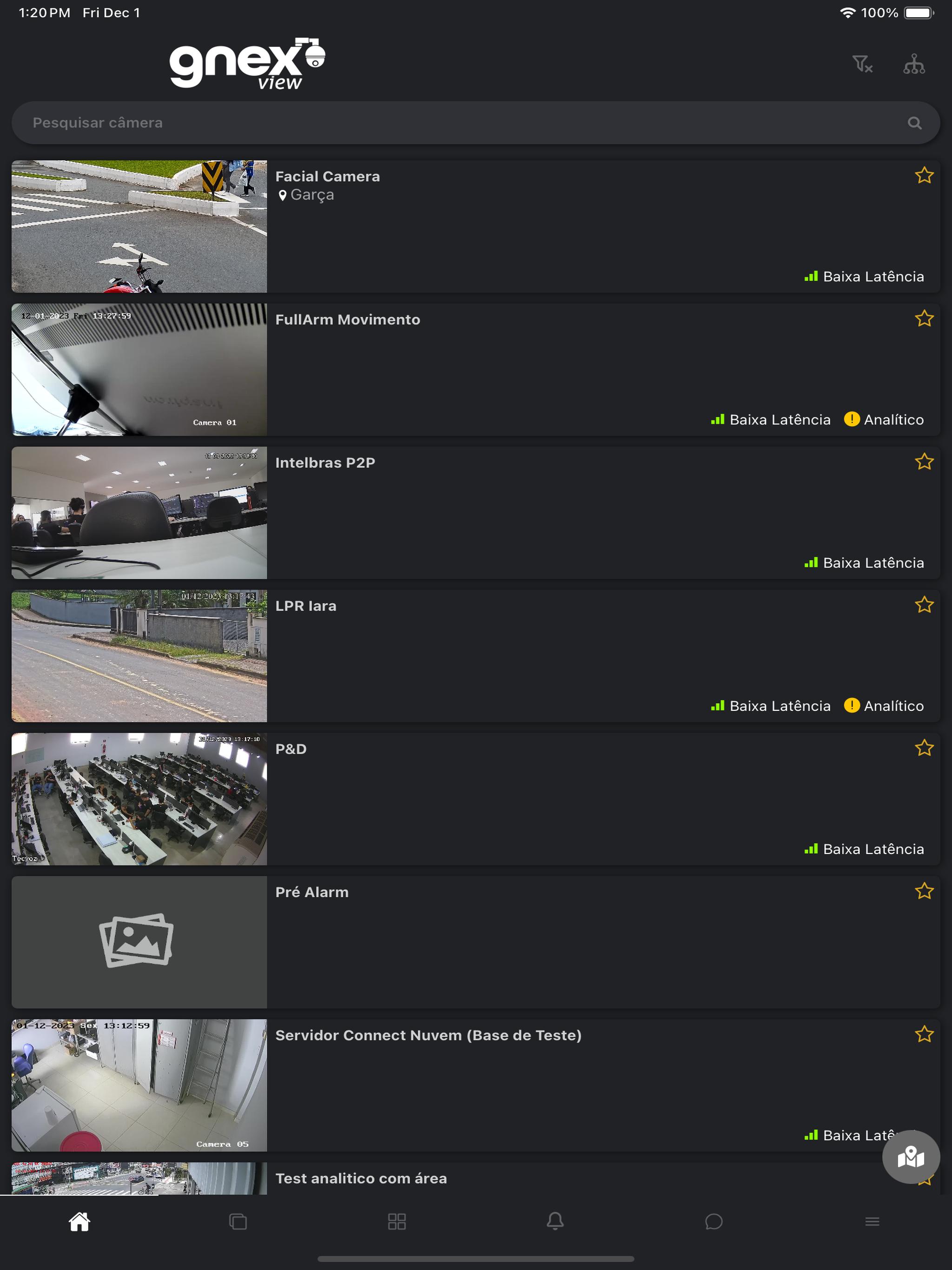Go to the Home tab

click(x=79, y=1221)
